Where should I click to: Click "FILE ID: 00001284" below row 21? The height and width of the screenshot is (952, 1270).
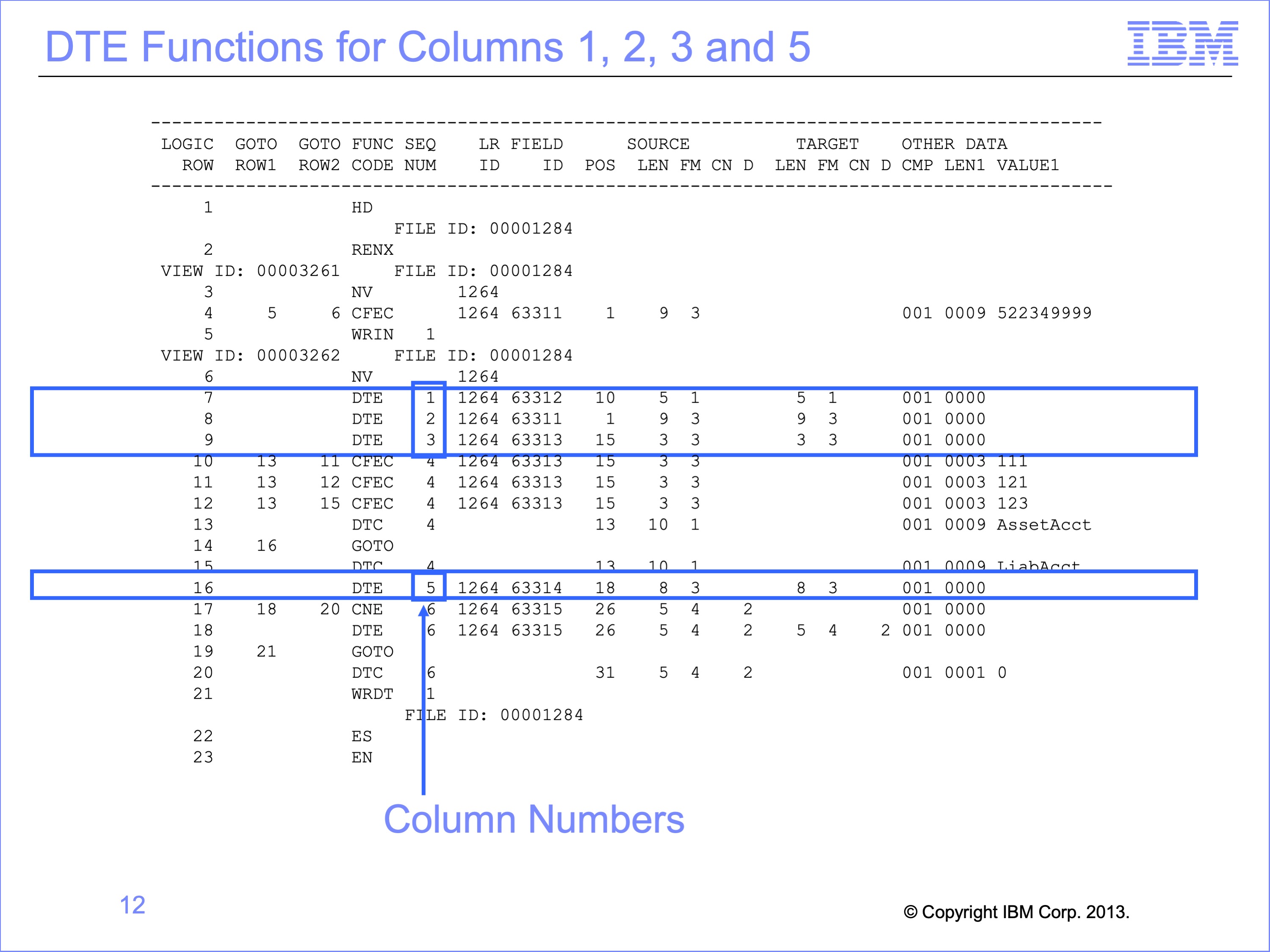pos(494,715)
